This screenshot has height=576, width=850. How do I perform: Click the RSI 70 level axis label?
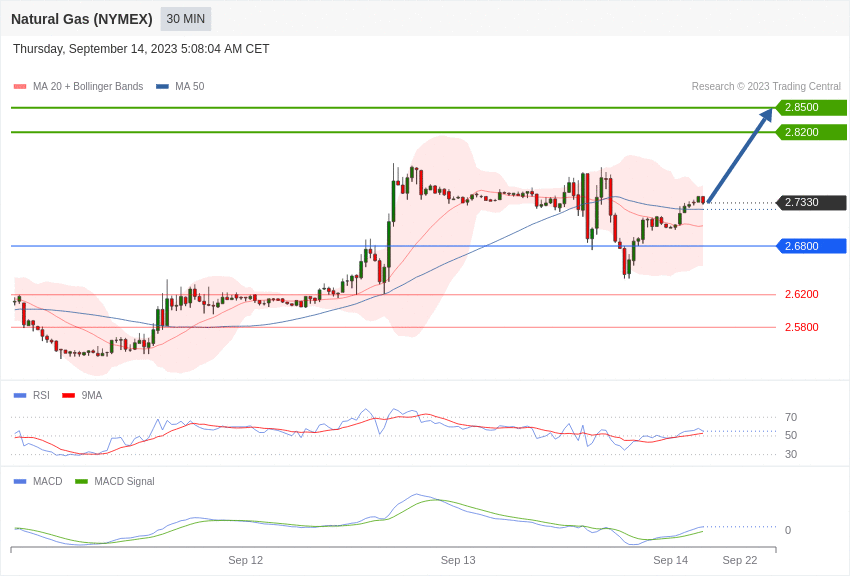[791, 417]
